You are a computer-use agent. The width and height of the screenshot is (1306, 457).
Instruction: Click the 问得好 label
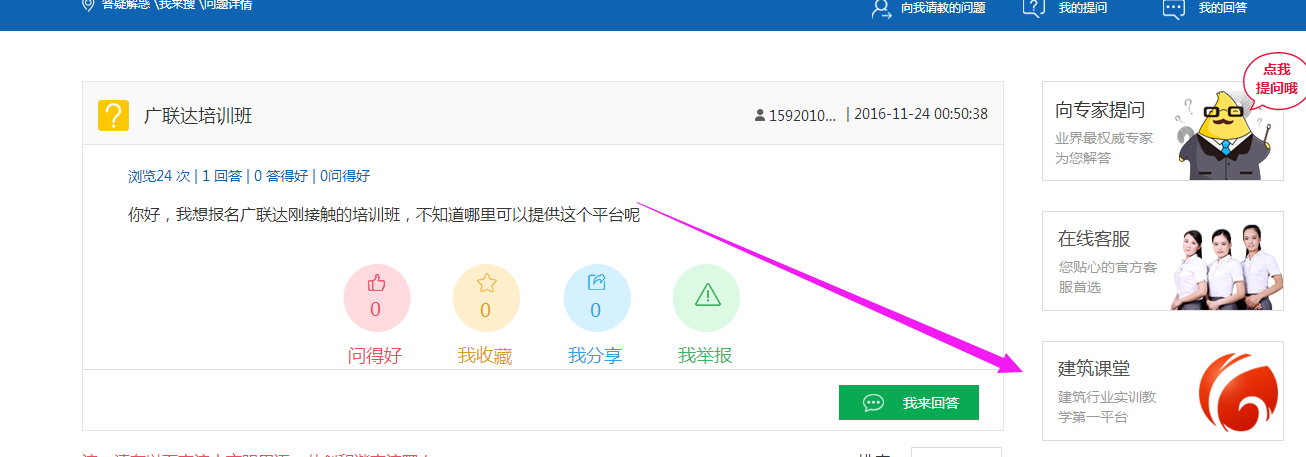[x=375, y=355]
